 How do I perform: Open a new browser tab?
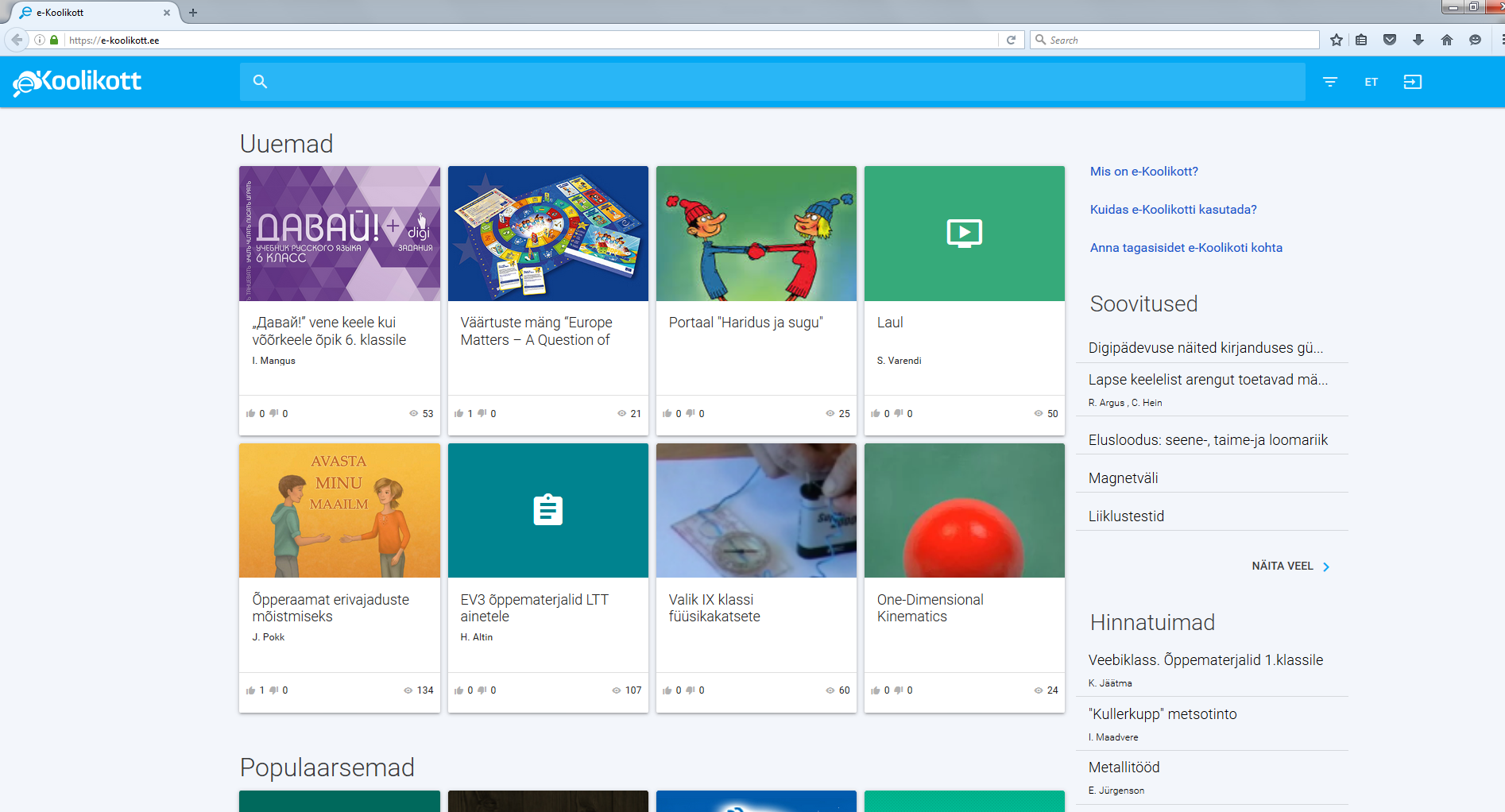193,13
